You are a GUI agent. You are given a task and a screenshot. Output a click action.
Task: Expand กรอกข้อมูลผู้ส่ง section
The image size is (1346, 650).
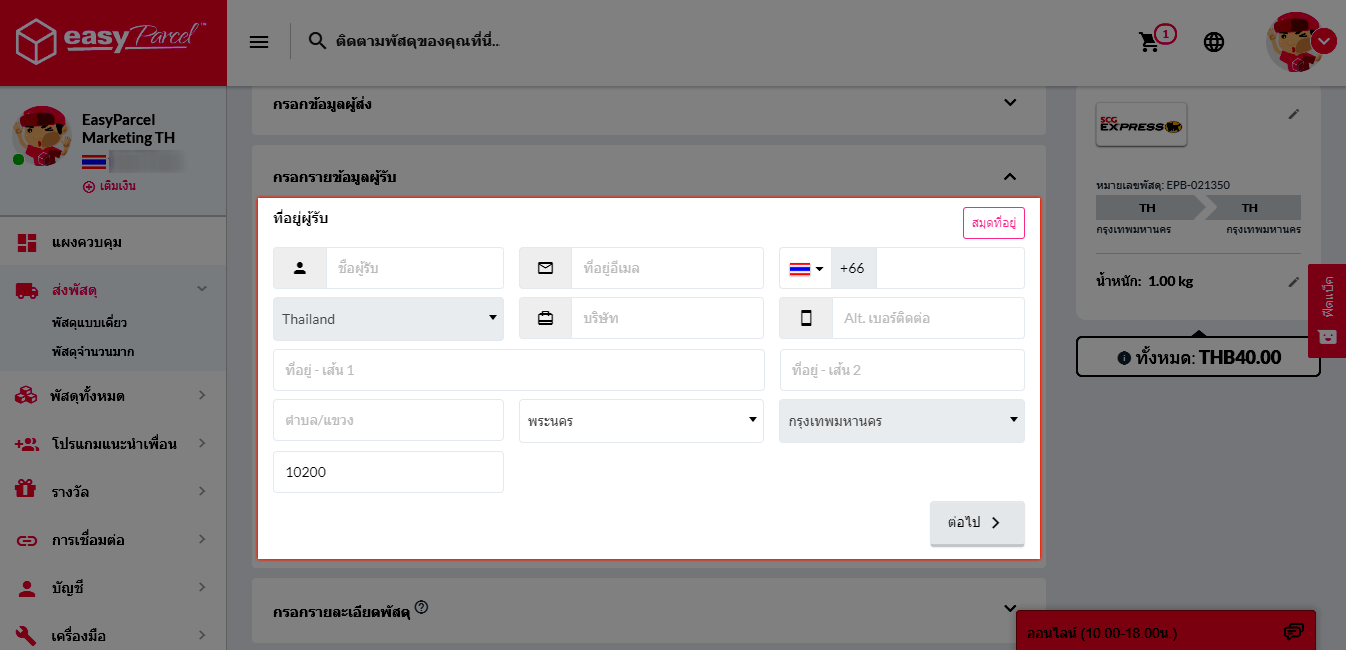(1010, 102)
